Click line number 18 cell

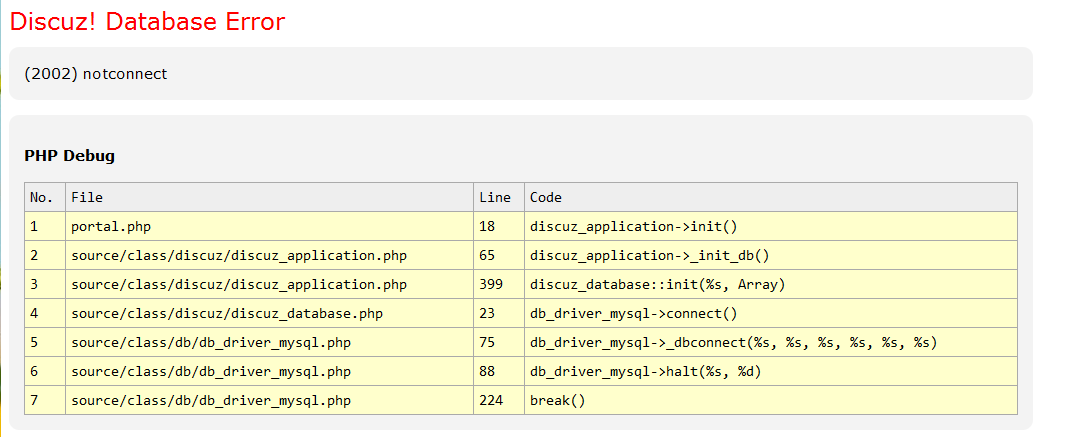coord(499,226)
